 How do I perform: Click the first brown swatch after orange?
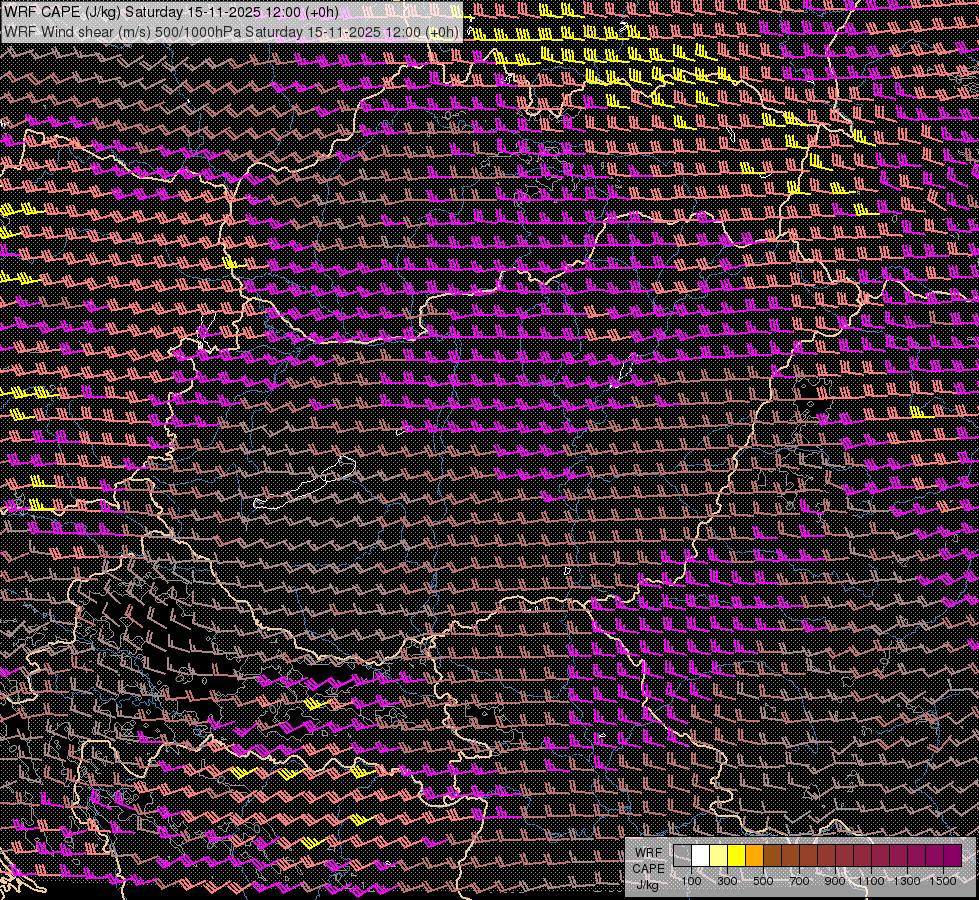point(772,855)
